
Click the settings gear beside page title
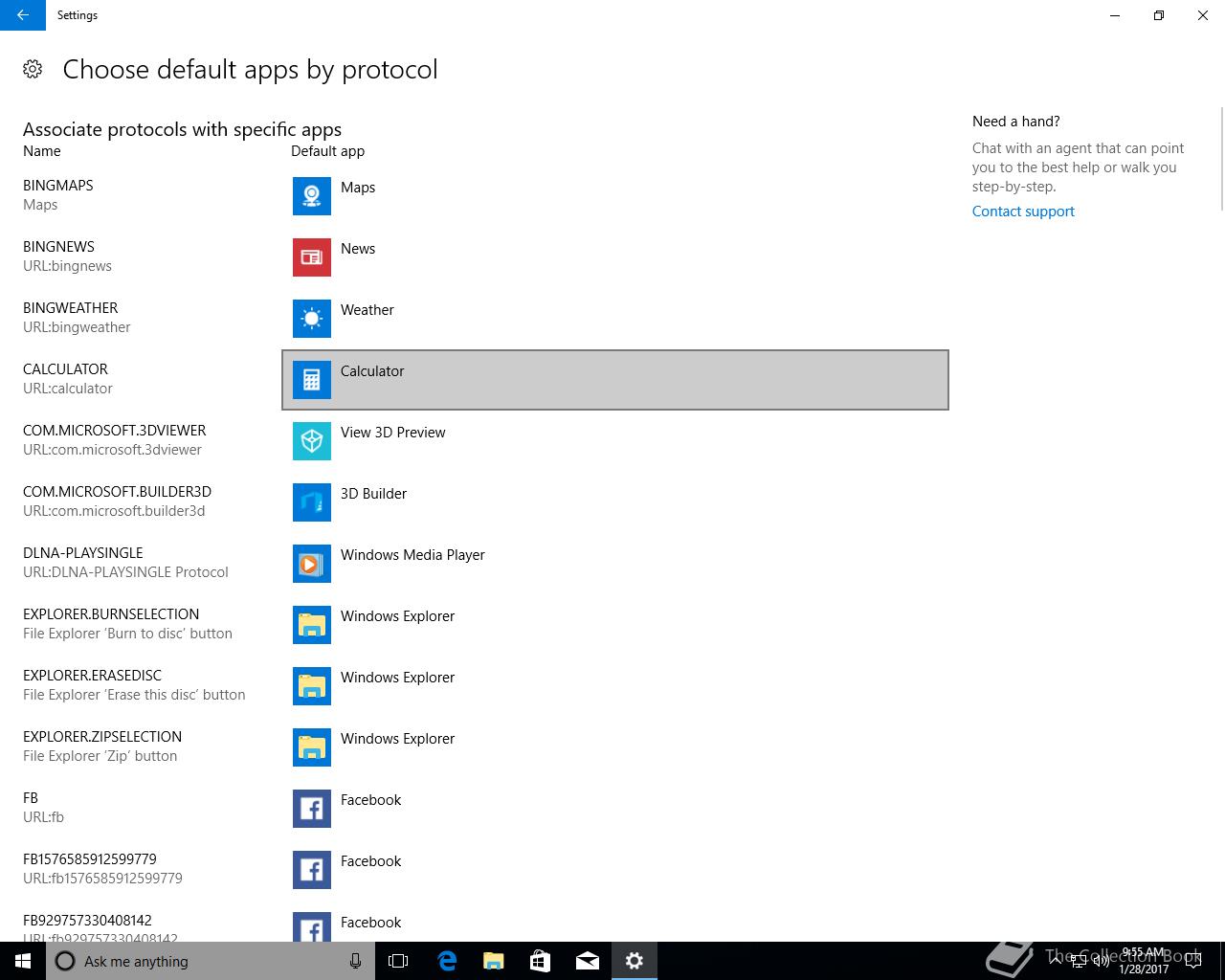[x=33, y=69]
